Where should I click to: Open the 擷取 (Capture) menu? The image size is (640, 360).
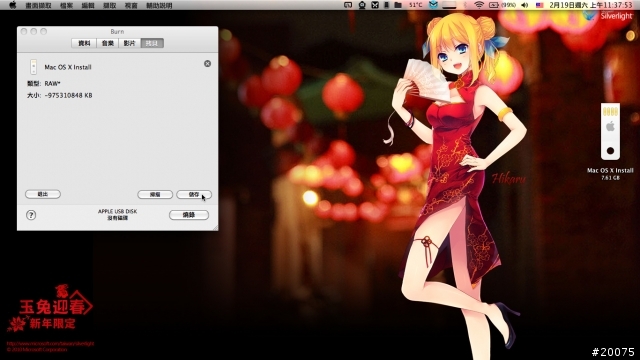[x=109, y=5]
